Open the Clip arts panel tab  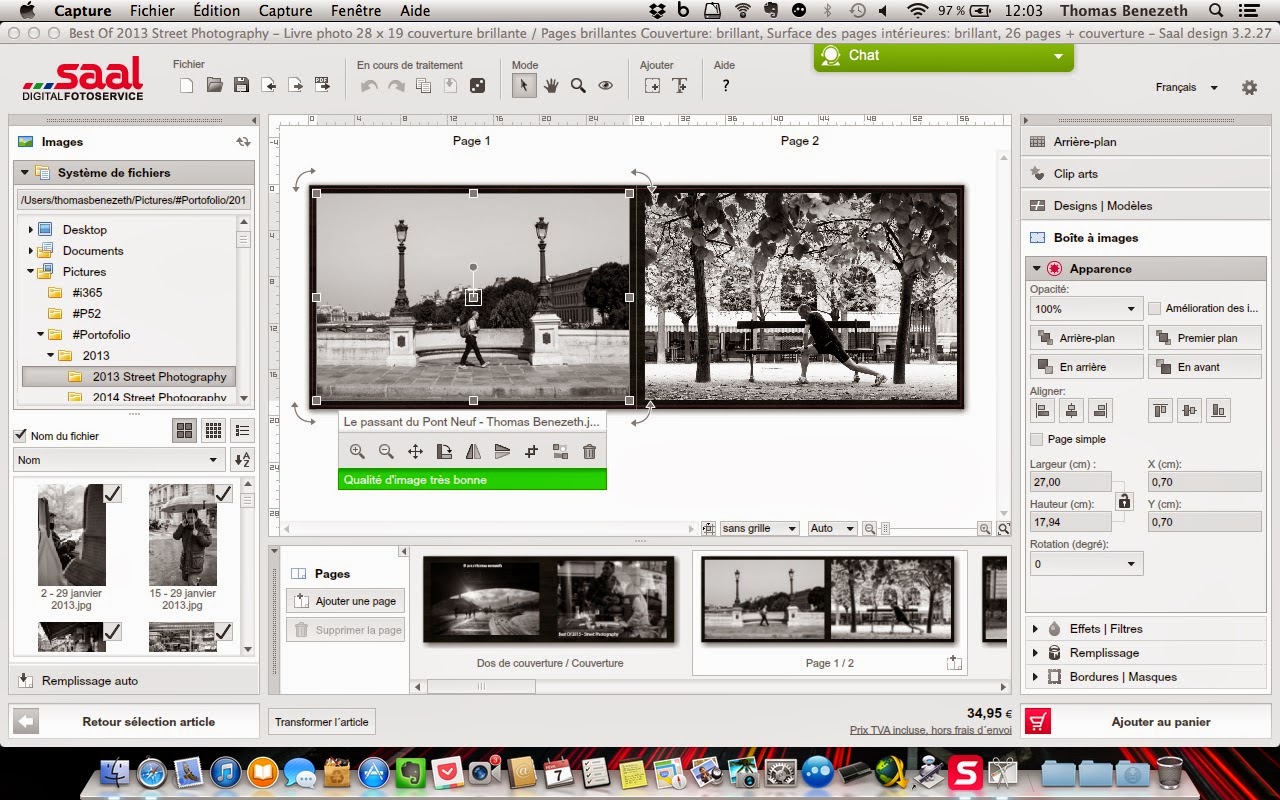(x=1075, y=174)
